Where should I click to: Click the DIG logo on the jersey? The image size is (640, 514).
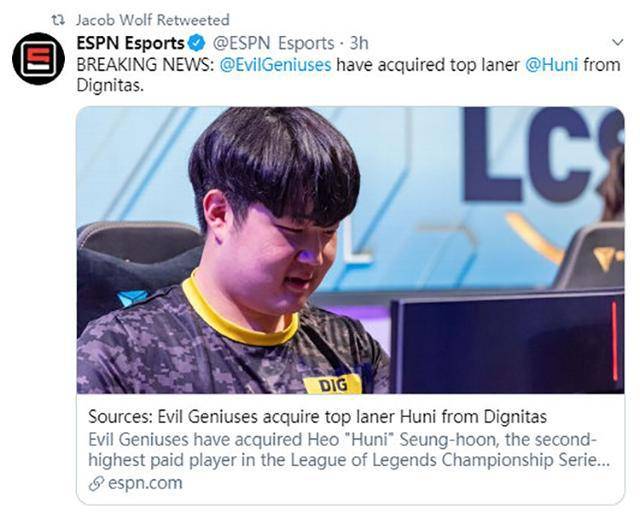click(332, 384)
